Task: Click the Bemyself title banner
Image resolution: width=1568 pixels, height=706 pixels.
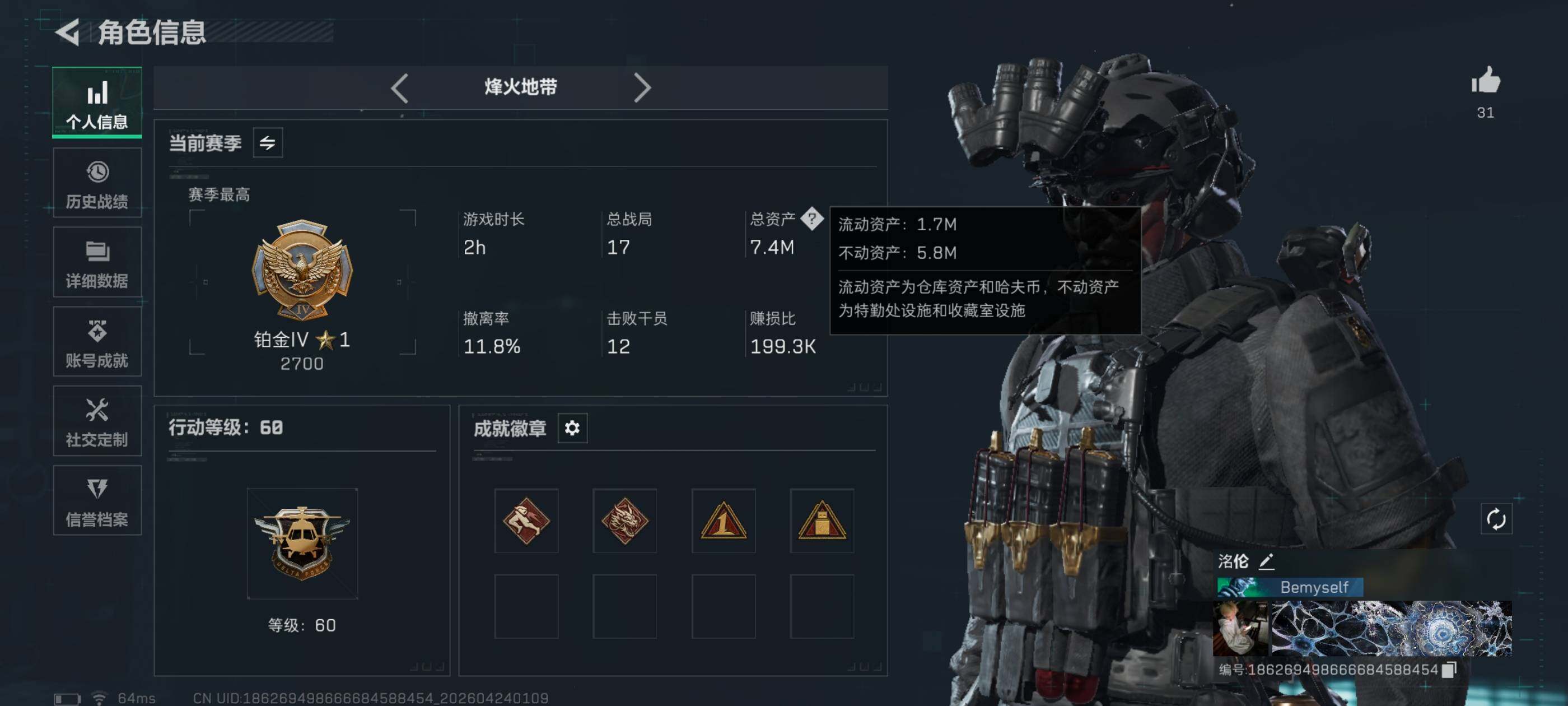Action: click(1290, 587)
